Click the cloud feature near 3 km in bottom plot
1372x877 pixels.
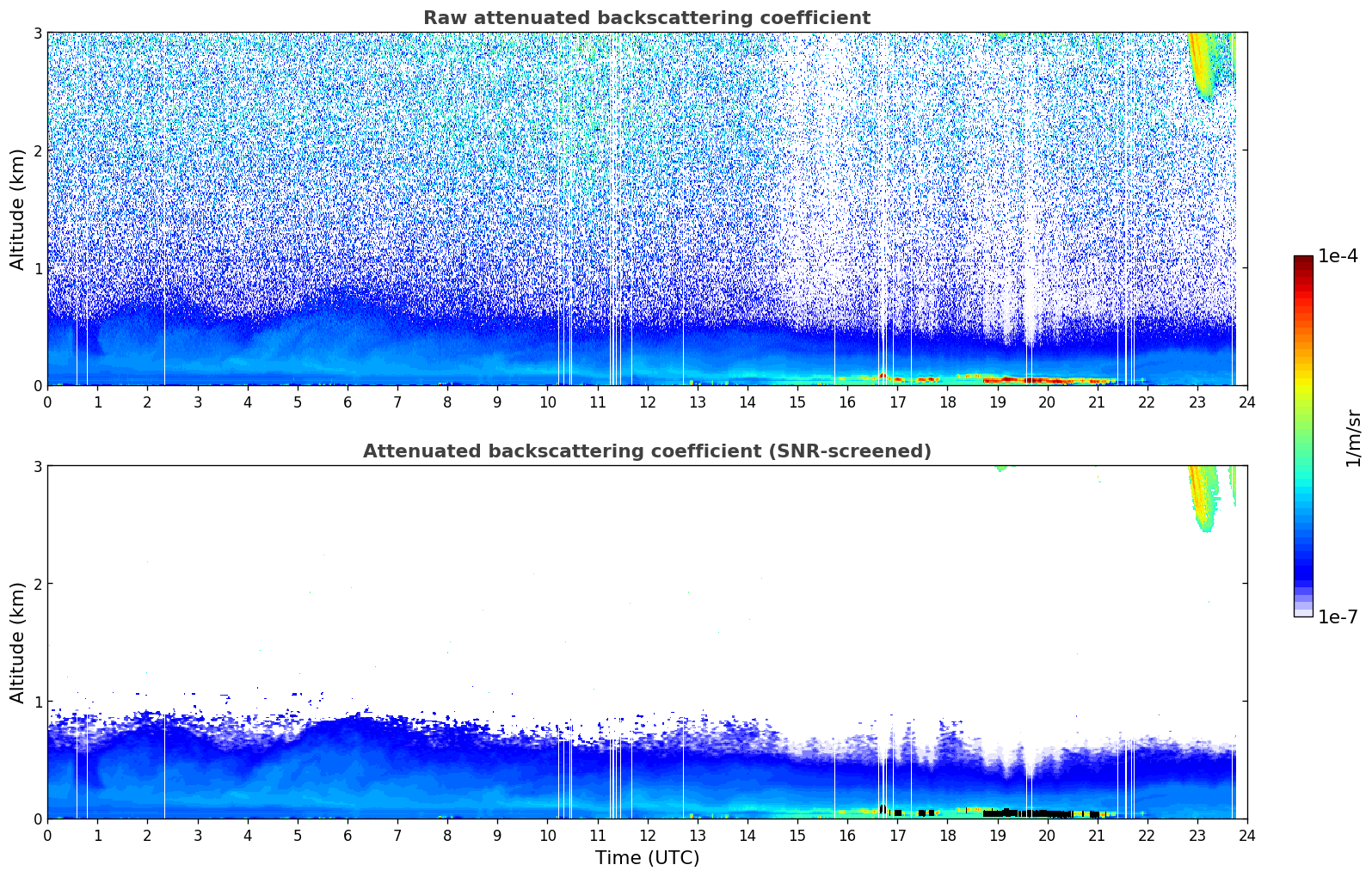1204,499
